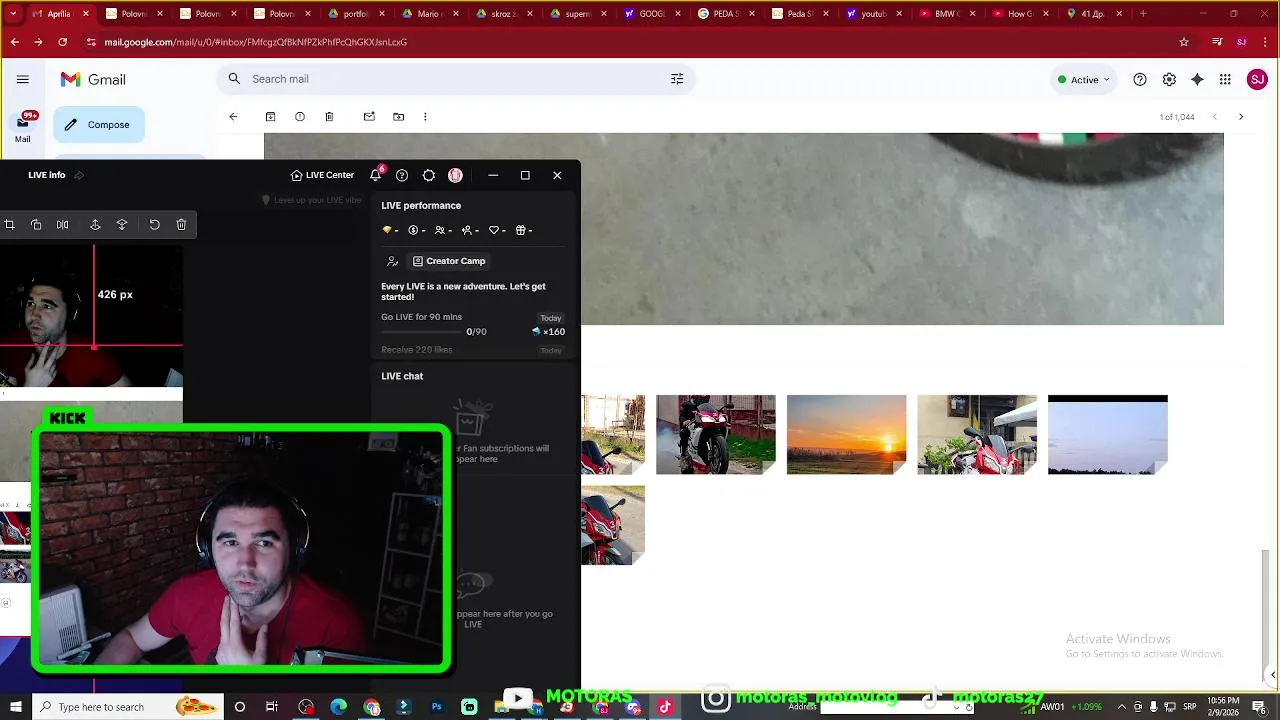
Task: Show Gmail search options
Action: 677,79
